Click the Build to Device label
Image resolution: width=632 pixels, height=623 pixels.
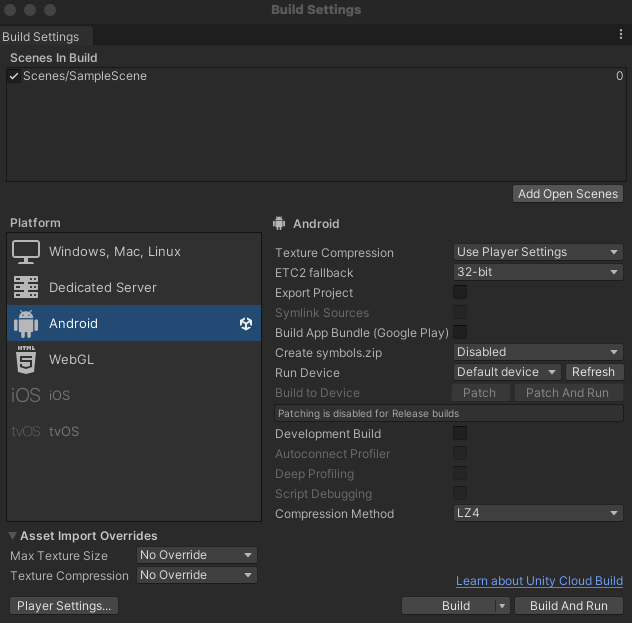[x=317, y=392]
